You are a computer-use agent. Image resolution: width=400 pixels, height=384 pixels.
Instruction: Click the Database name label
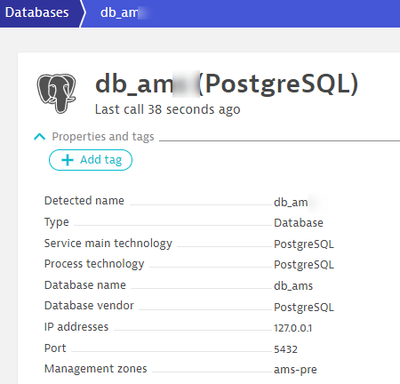[85, 285]
